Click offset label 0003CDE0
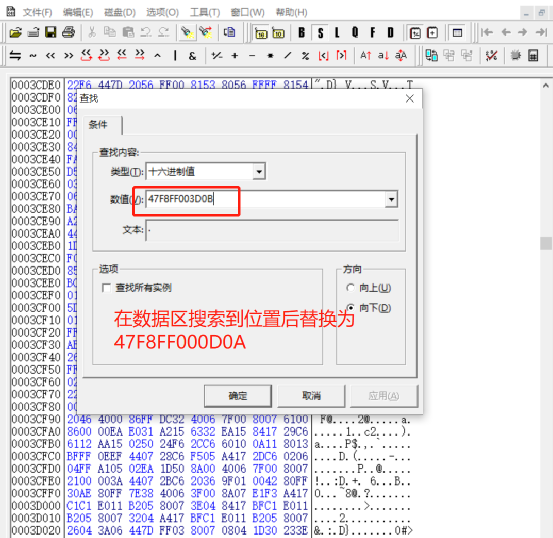 pos(36,85)
